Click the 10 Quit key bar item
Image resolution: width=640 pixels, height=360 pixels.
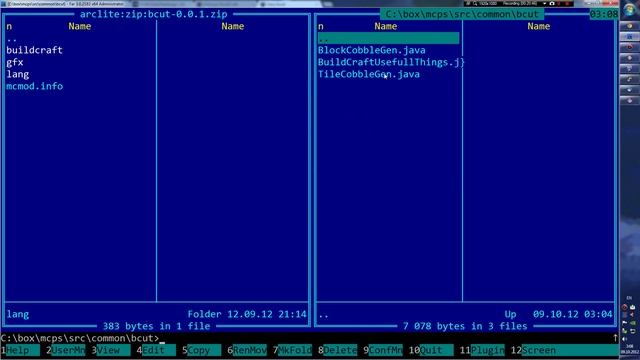pyautogui.click(x=431, y=350)
